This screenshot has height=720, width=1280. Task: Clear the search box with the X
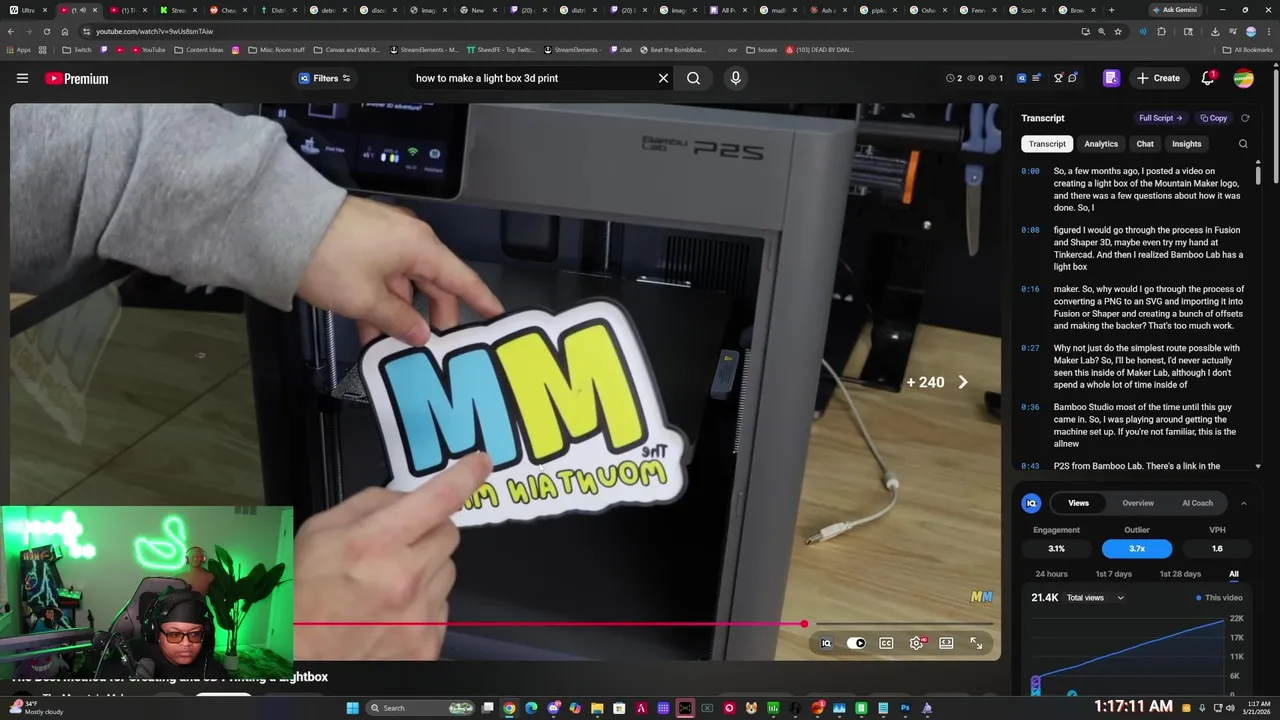pyautogui.click(x=663, y=78)
